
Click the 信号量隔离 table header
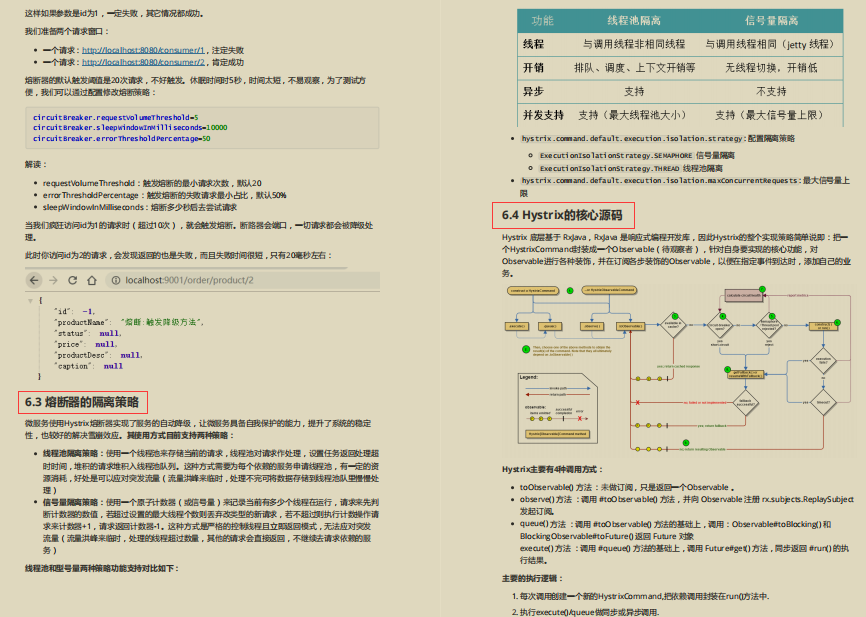pyautogui.click(x=772, y=21)
